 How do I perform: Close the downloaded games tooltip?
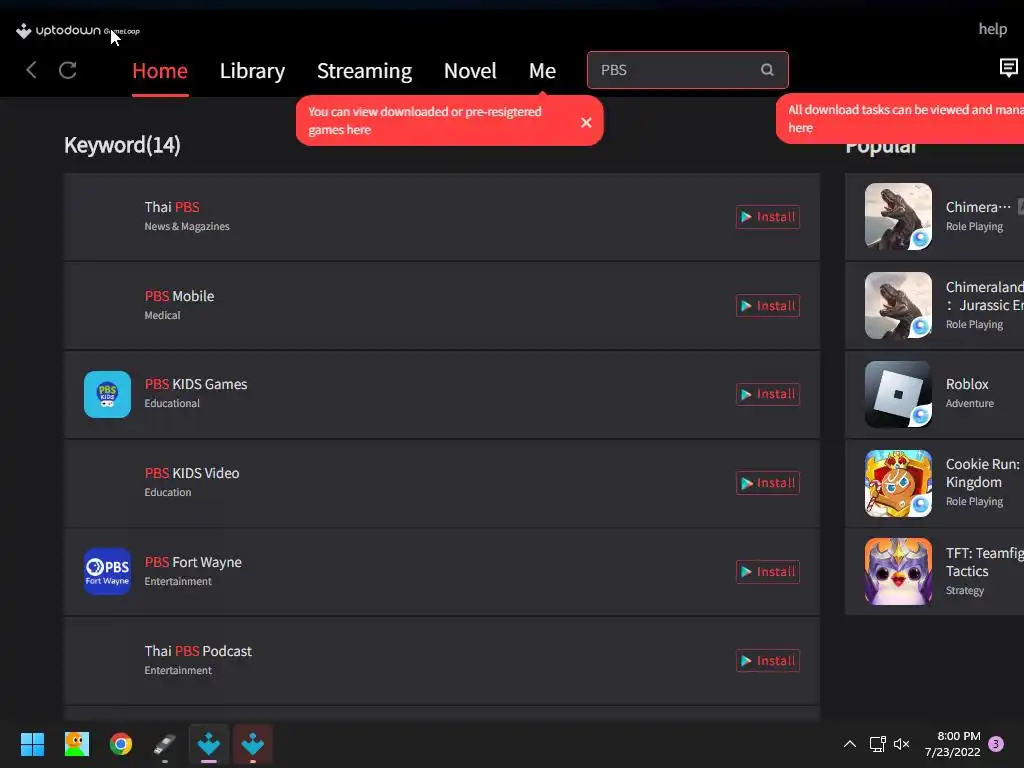586,122
